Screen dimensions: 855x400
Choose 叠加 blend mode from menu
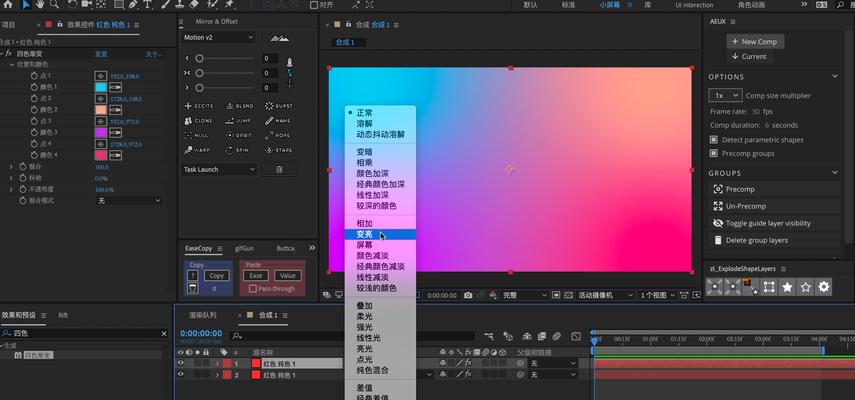(380, 306)
